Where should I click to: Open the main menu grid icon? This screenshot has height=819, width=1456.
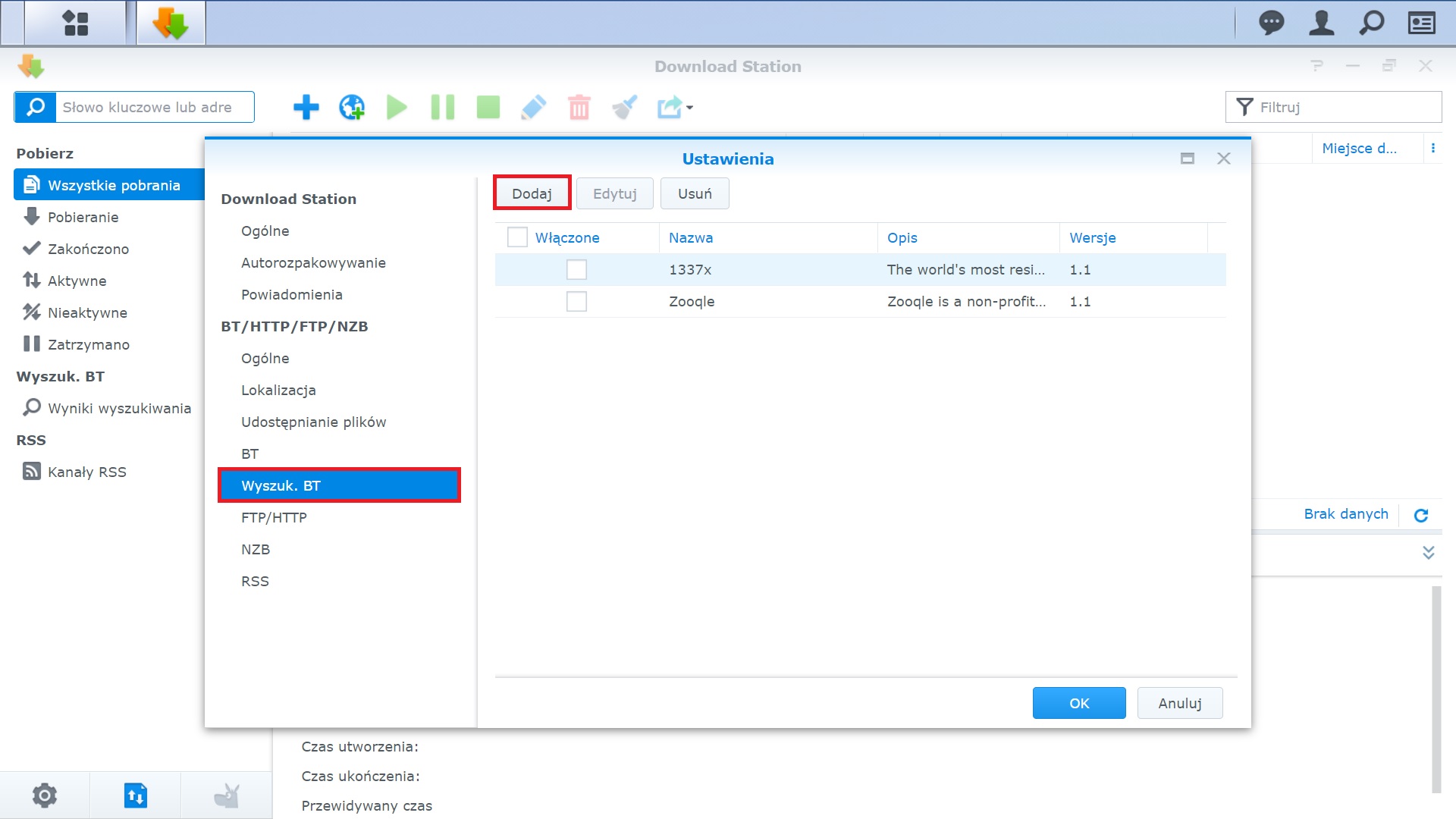(x=75, y=23)
